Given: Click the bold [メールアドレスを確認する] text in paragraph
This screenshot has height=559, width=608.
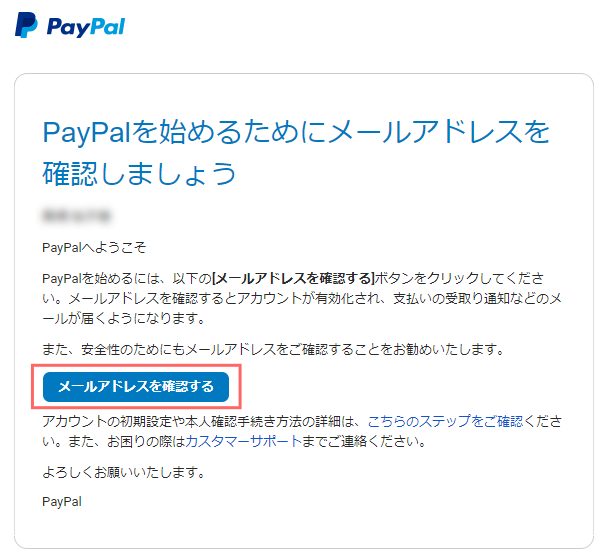Looking at the screenshot, I should tap(294, 278).
